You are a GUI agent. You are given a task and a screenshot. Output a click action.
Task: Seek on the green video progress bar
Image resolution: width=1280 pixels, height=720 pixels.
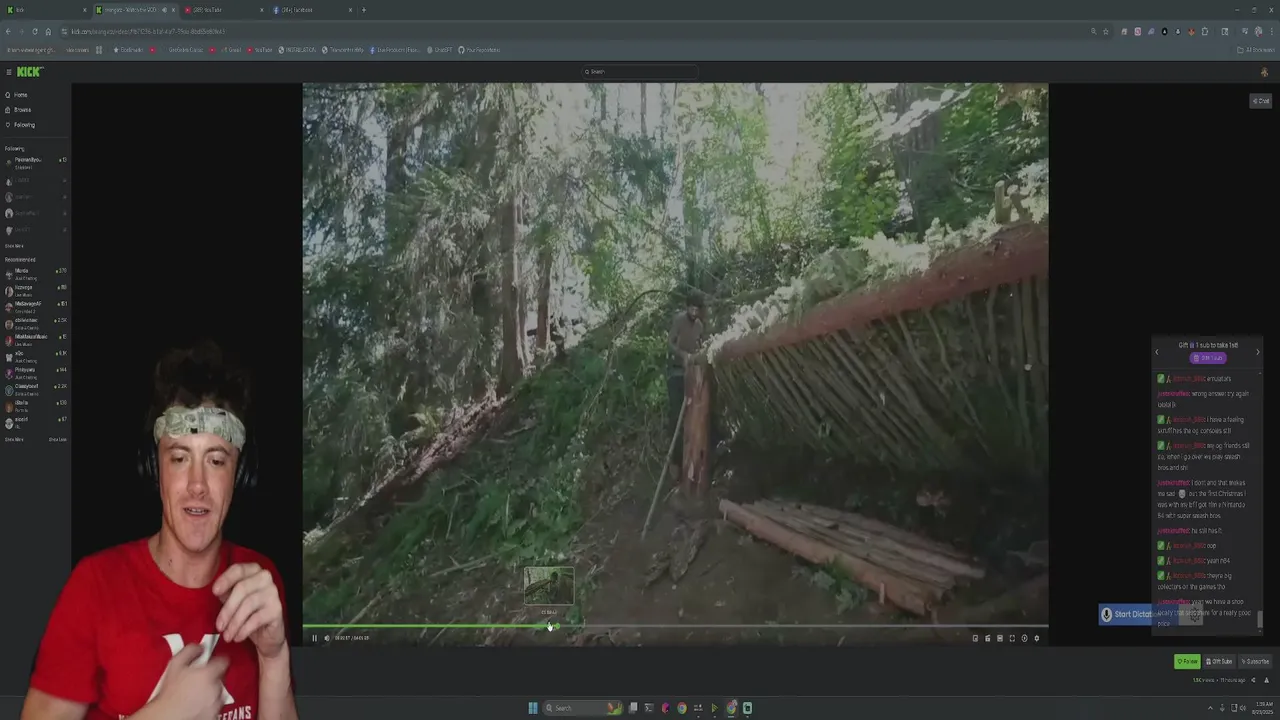[x=675, y=627]
